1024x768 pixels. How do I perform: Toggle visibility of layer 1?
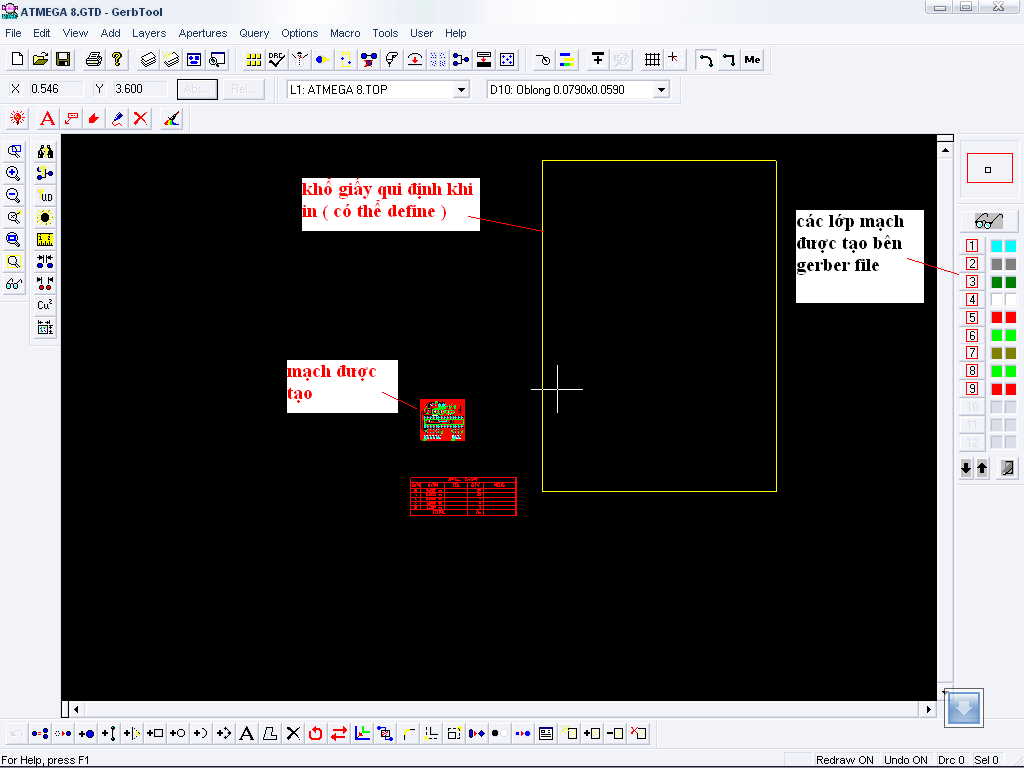[972, 246]
